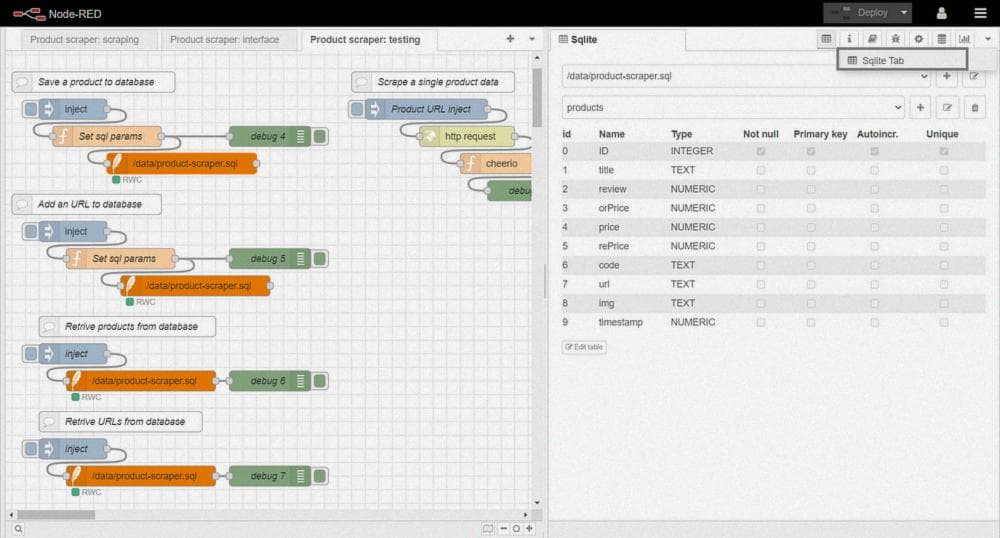Toggle Primary key checkbox for ID row
Image resolution: width=1000 pixels, height=538 pixels.
[x=811, y=152]
